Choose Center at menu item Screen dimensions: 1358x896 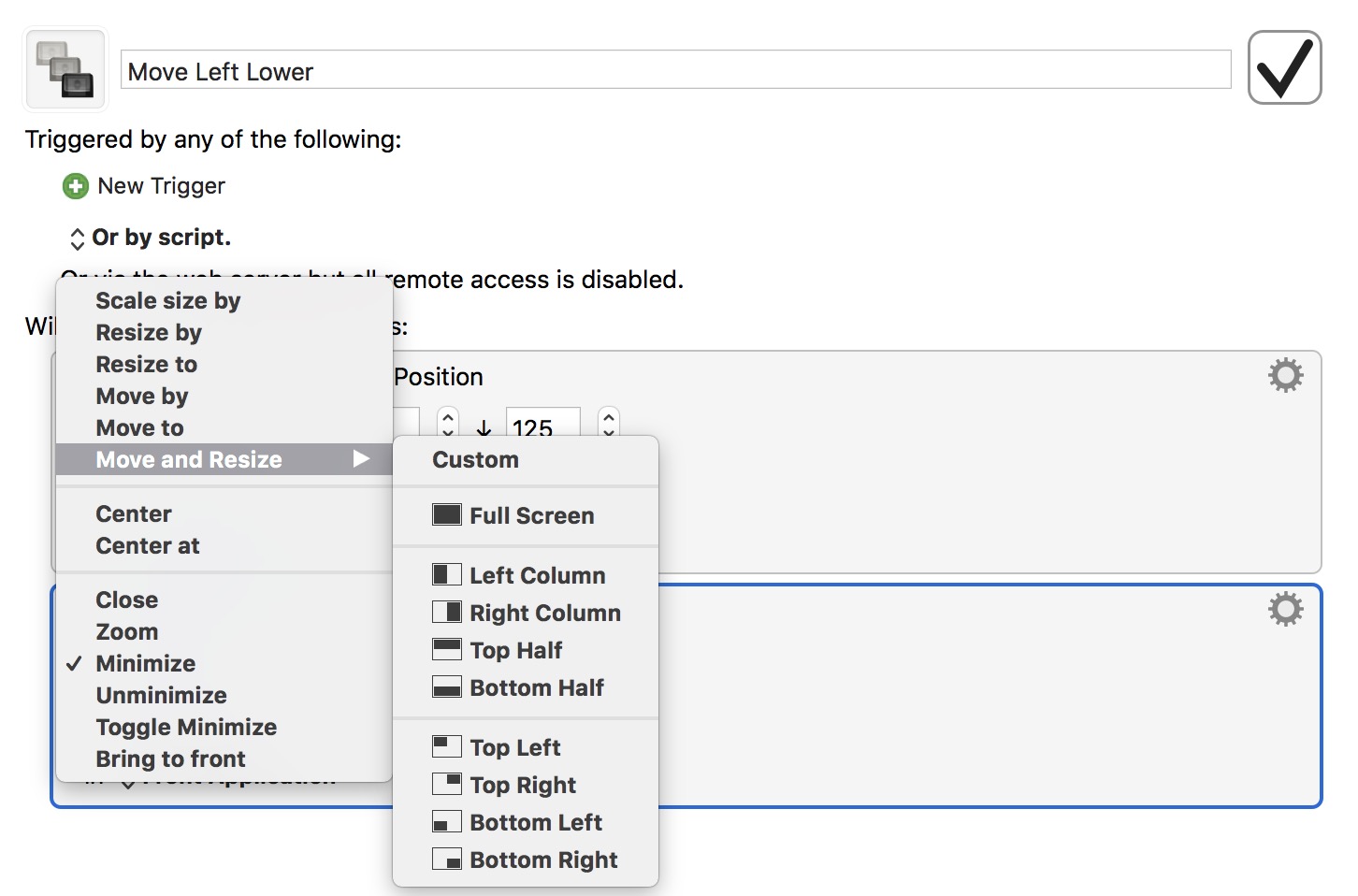coord(224,545)
